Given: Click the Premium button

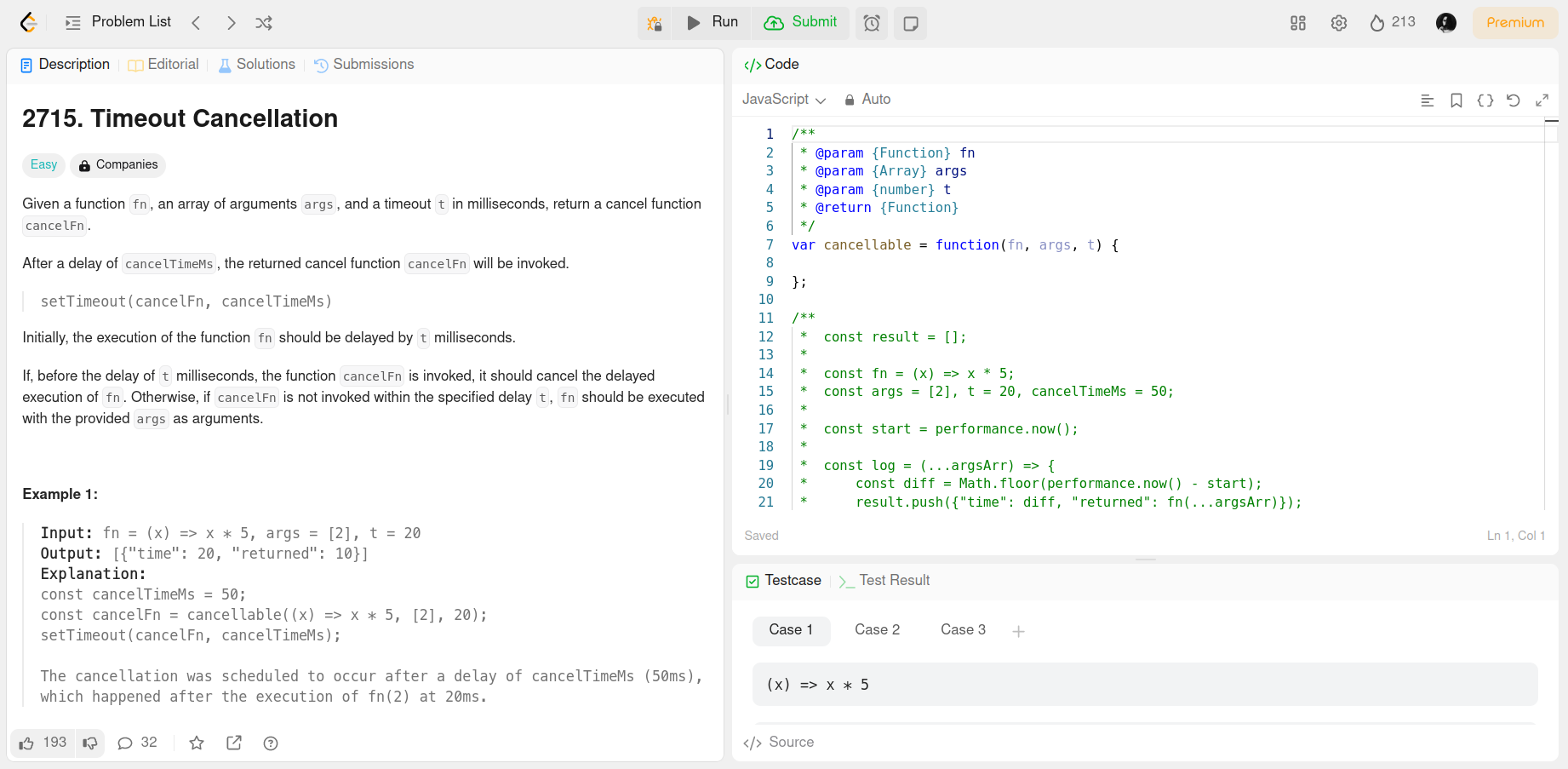Looking at the screenshot, I should click(1515, 23).
